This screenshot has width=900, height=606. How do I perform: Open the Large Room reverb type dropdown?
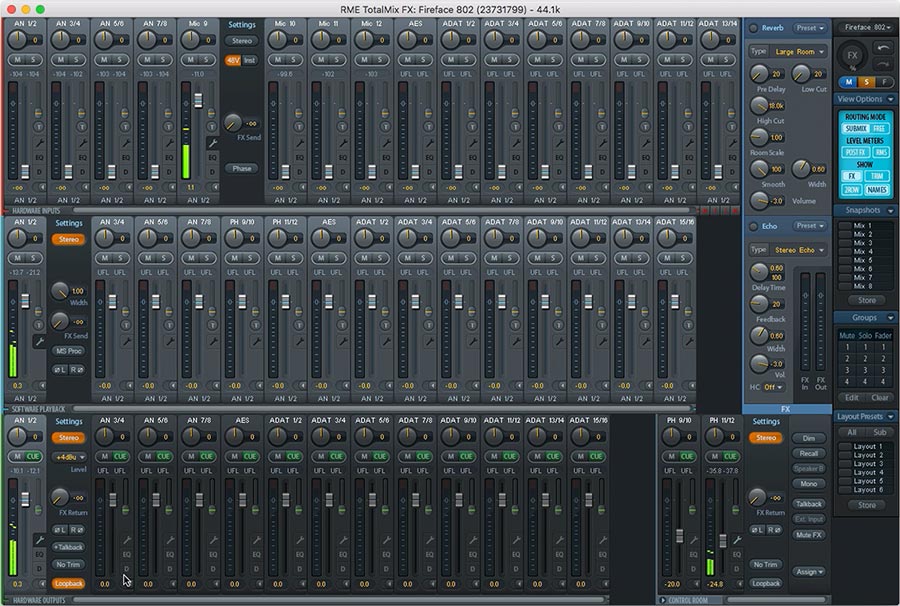pyautogui.click(x=796, y=50)
